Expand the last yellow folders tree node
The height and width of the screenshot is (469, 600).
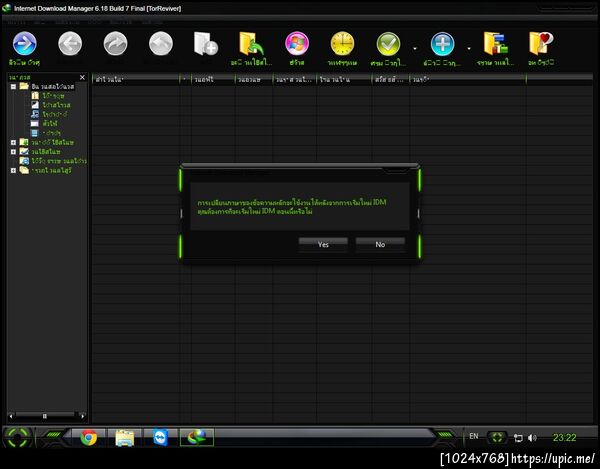point(13,170)
